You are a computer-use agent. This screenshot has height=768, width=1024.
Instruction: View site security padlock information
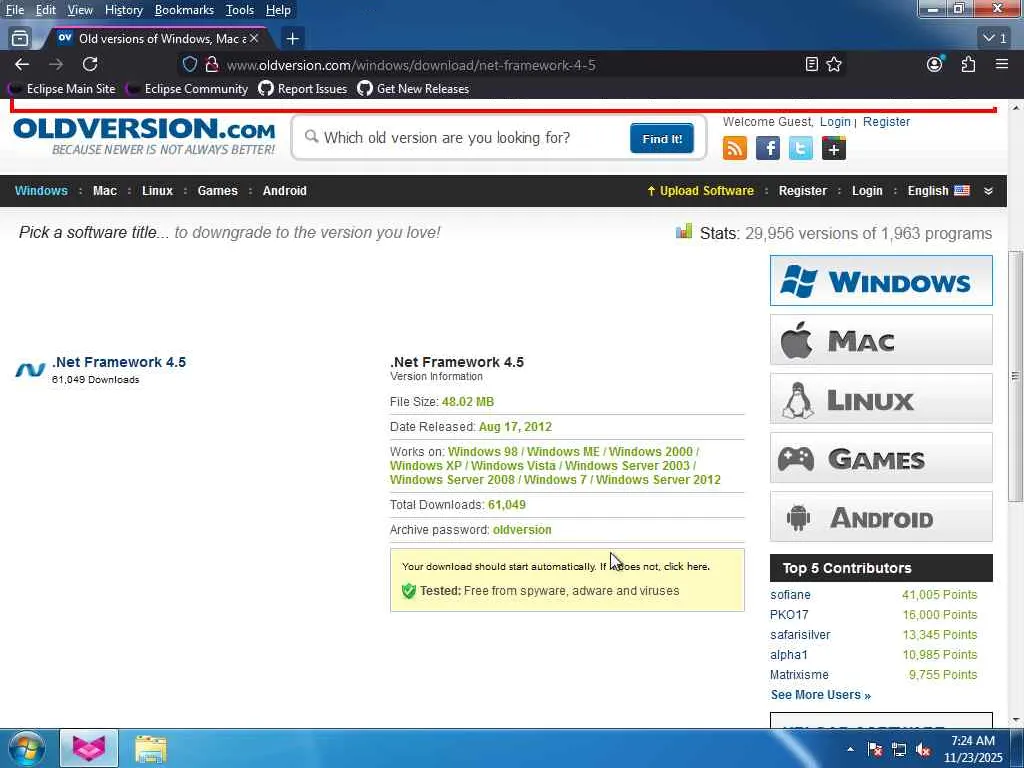pos(212,65)
